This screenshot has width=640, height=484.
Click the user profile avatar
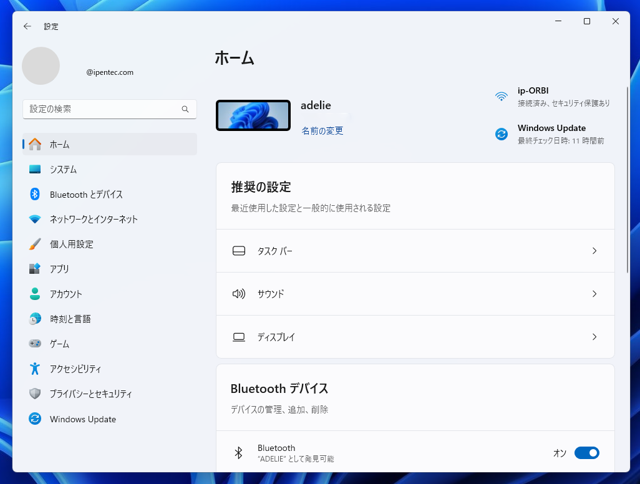[x=41, y=66]
